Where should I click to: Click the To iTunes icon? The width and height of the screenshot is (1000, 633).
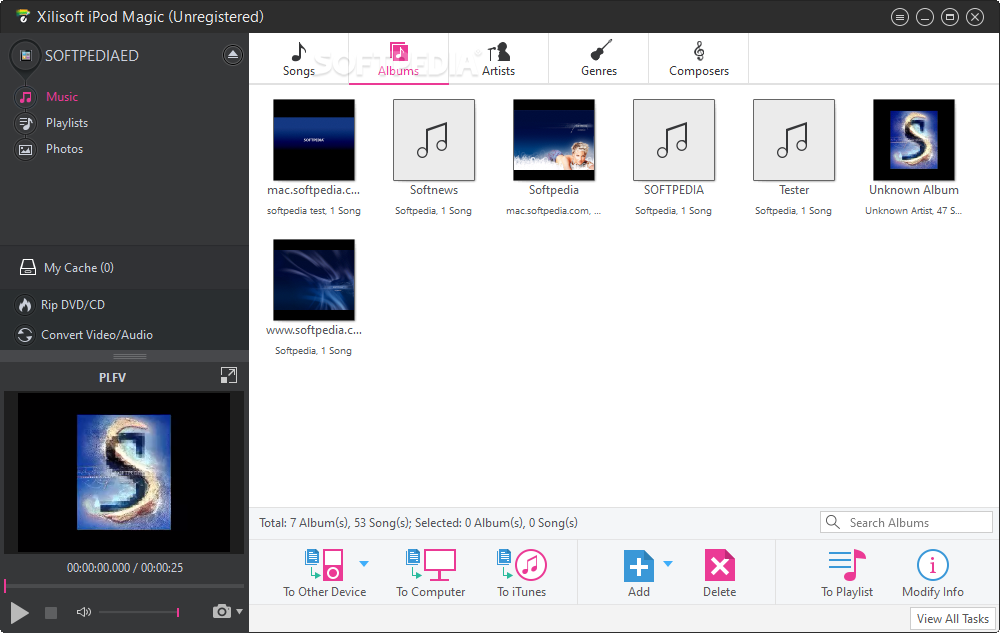pyautogui.click(x=522, y=564)
